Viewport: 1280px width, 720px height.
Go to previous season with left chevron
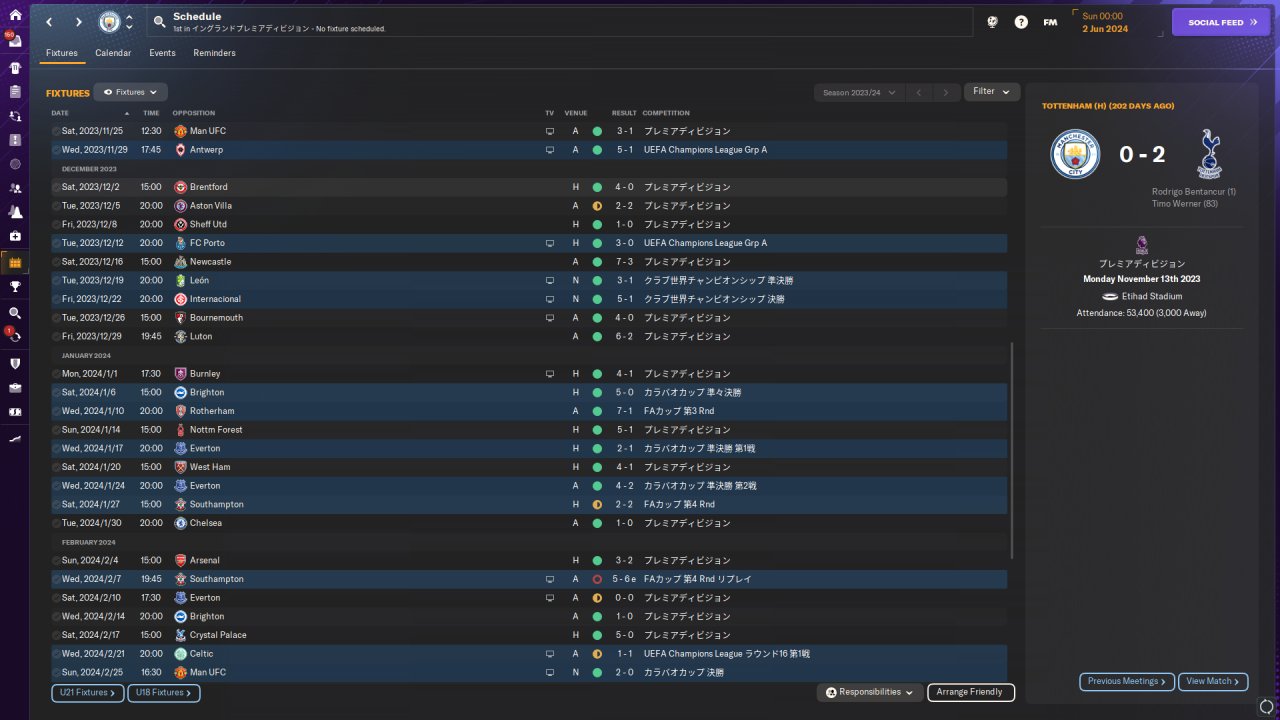(x=919, y=93)
